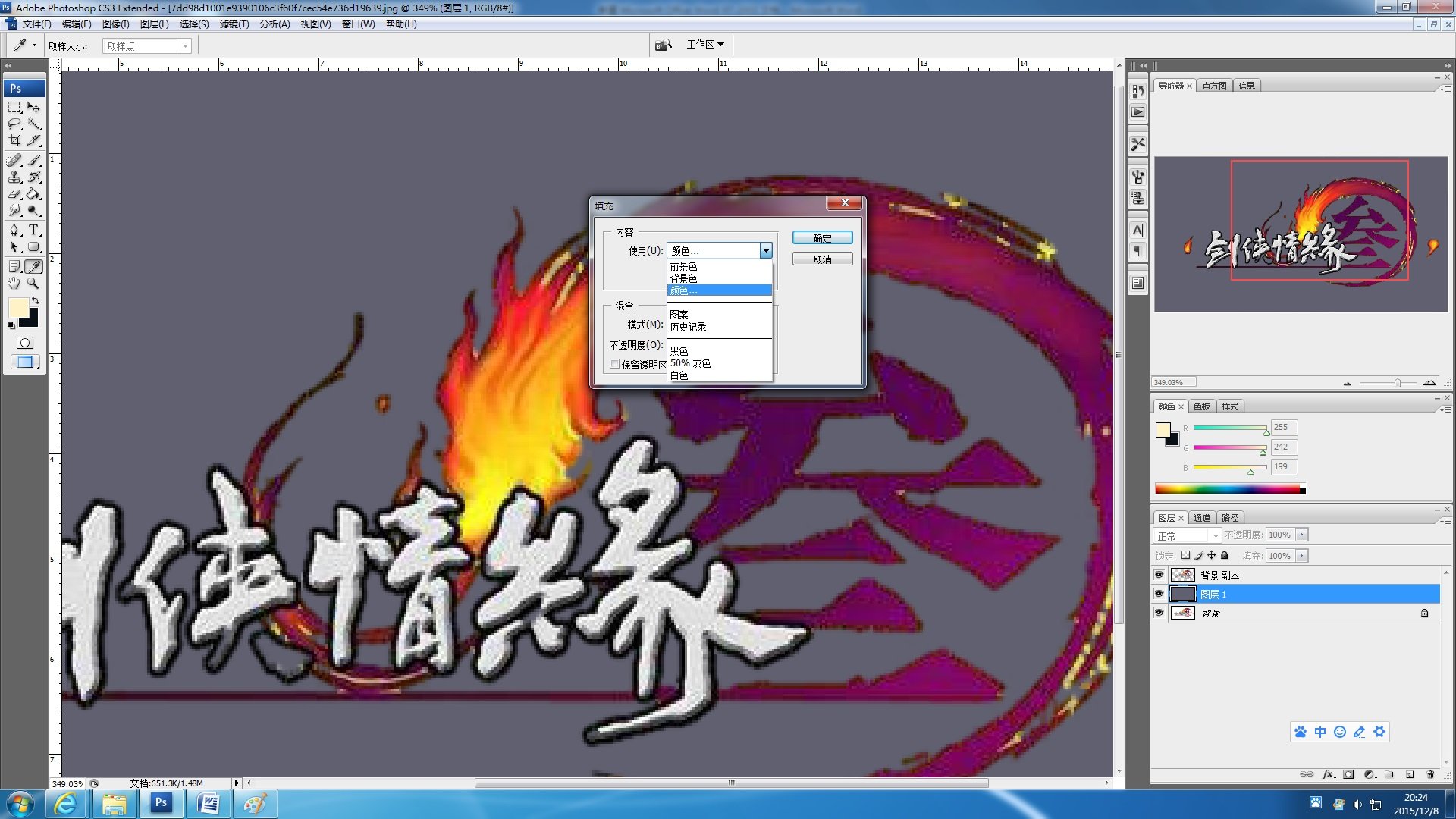Select the Clone Stamp tool
Screen dimensions: 1456x819
pos(14,177)
